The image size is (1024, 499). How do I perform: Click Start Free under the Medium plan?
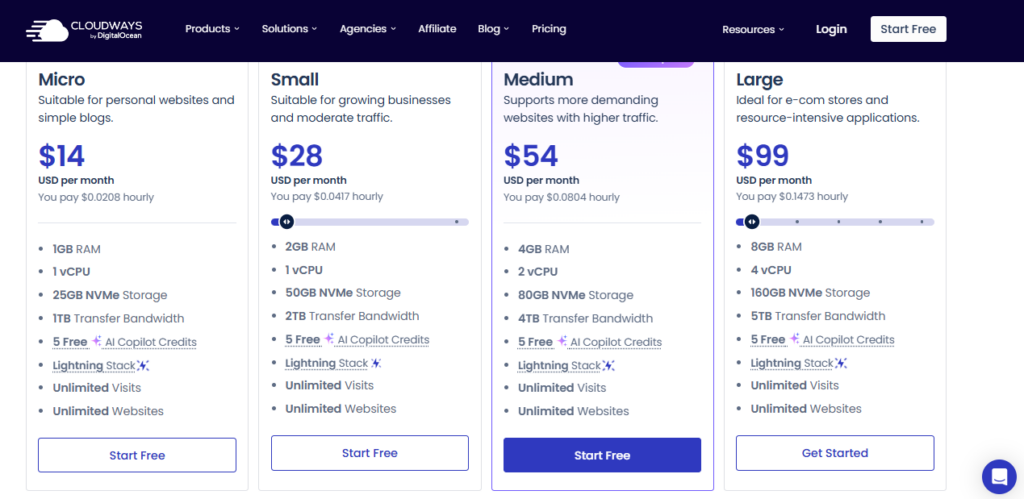click(602, 455)
